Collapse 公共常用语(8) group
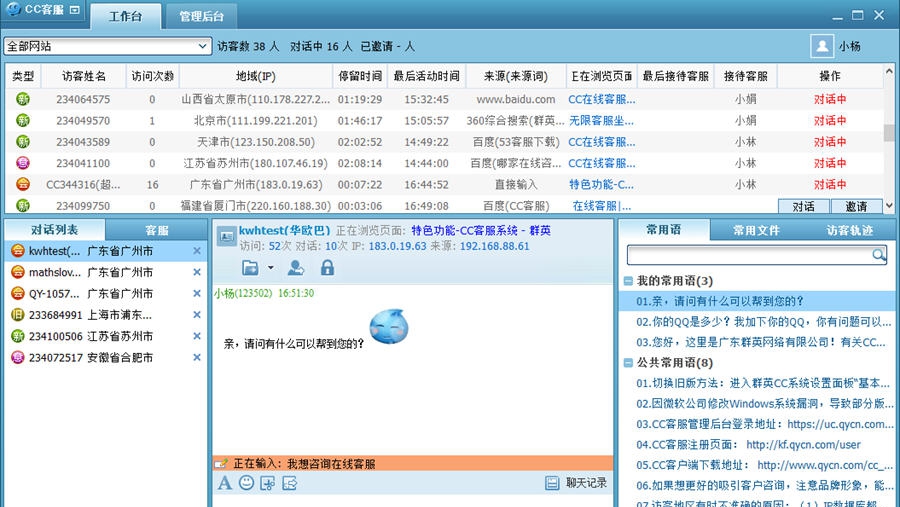This screenshot has height=507, width=900. click(628, 363)
